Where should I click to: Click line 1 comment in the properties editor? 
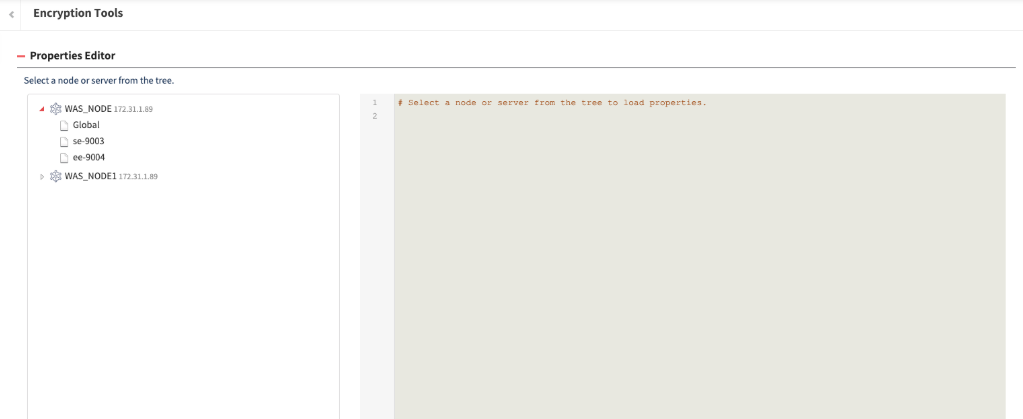click(x=552, y=102)
